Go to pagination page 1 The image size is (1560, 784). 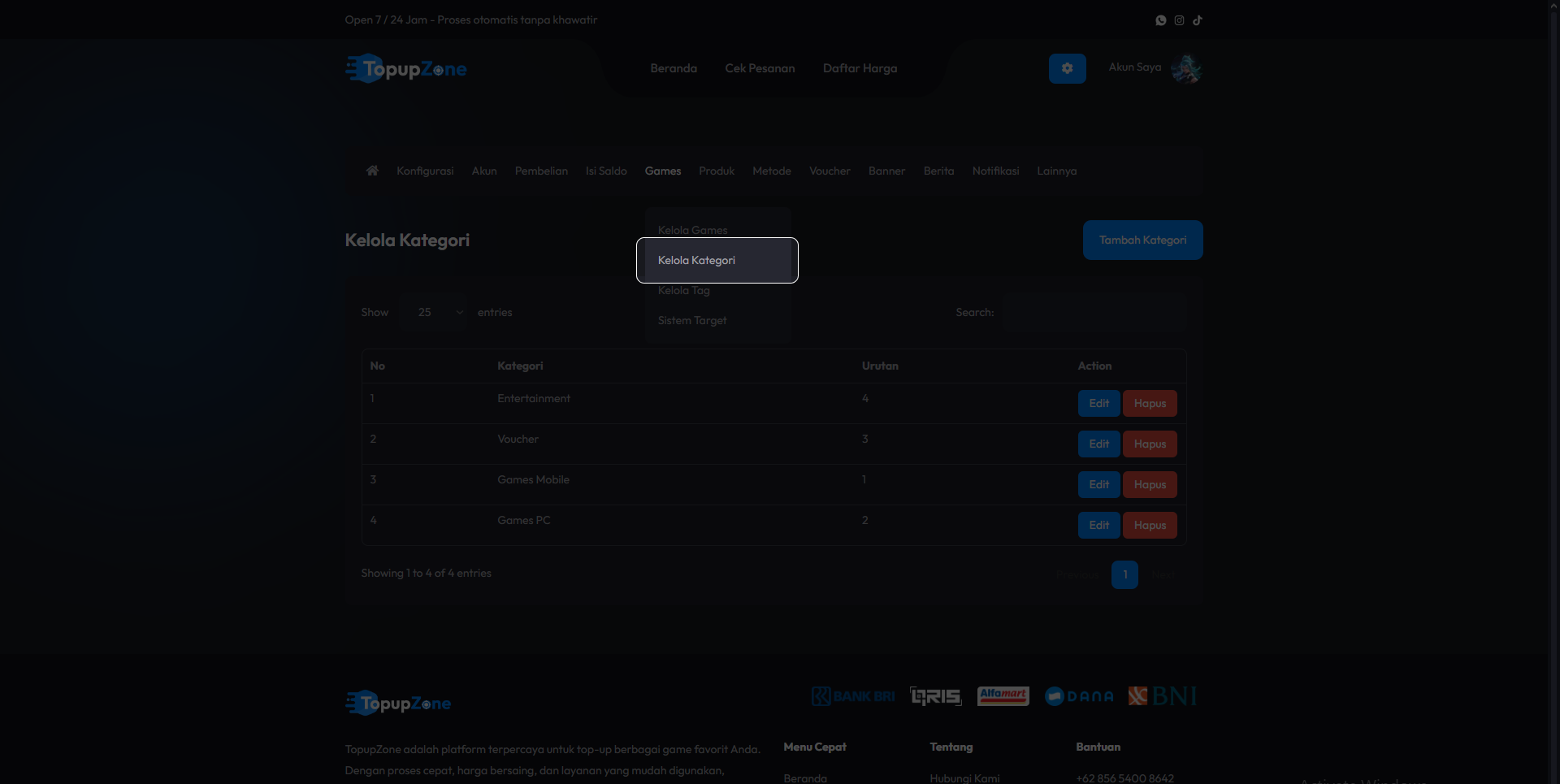(1124, 574)
